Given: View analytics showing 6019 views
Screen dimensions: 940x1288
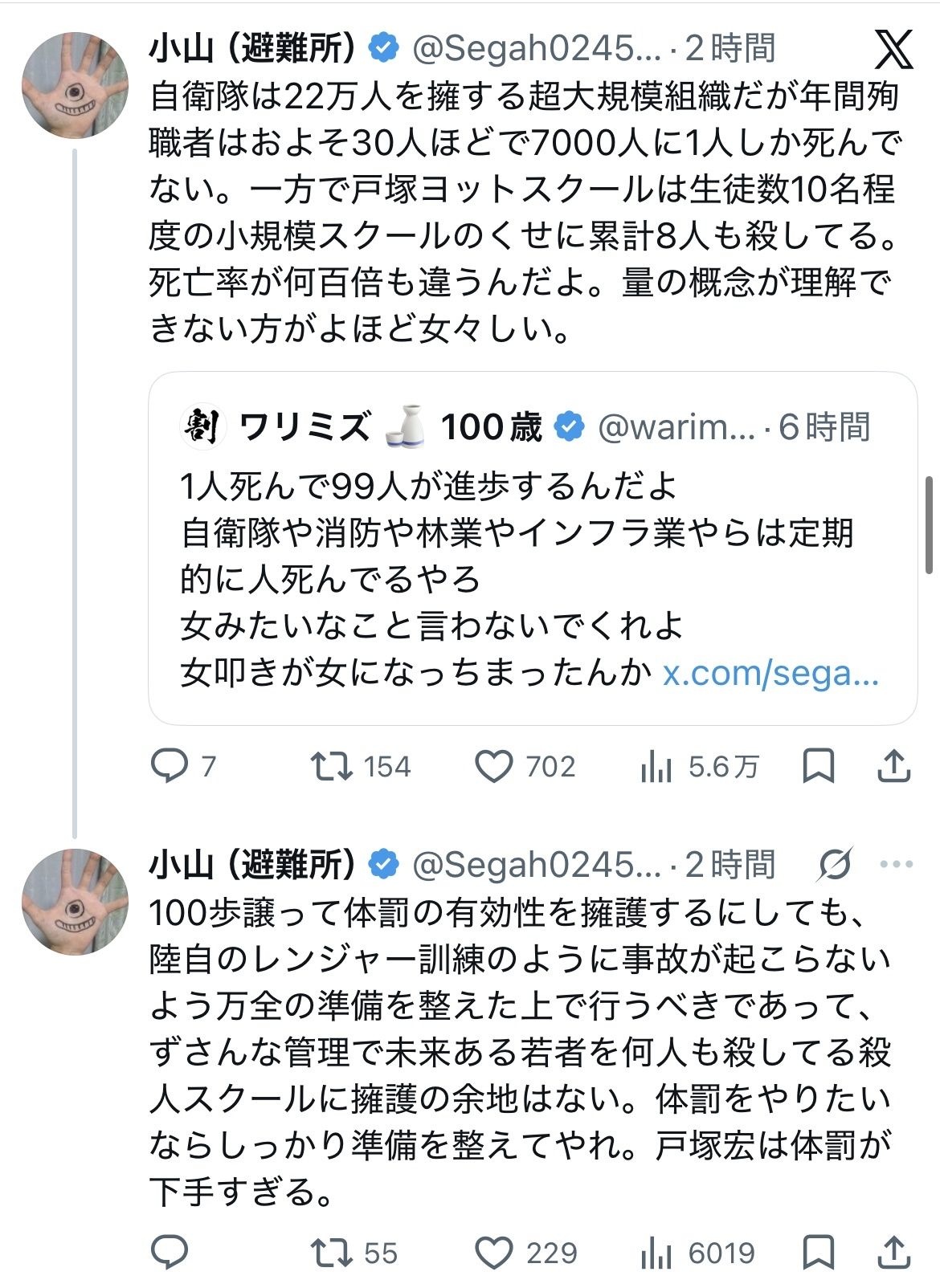Looking at the screenshot, I should tap(656, 1253).
